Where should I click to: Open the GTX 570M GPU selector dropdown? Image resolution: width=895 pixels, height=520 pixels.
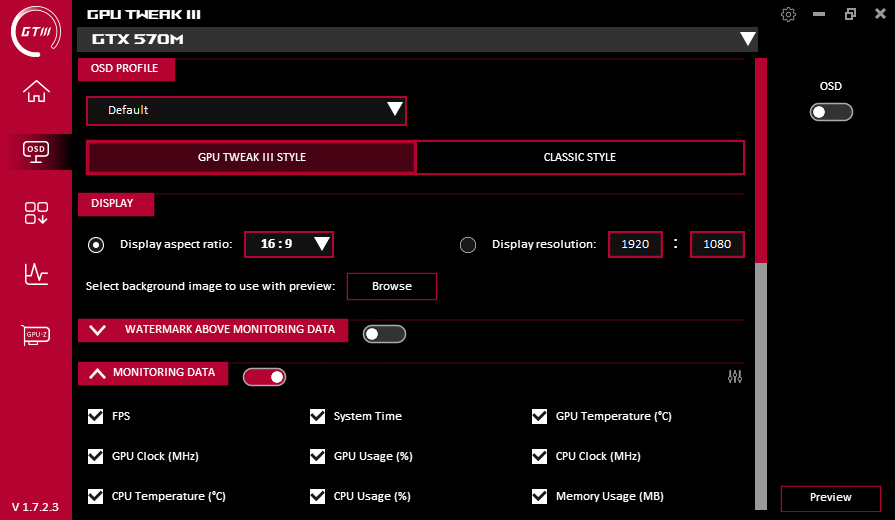coord(417,39)
